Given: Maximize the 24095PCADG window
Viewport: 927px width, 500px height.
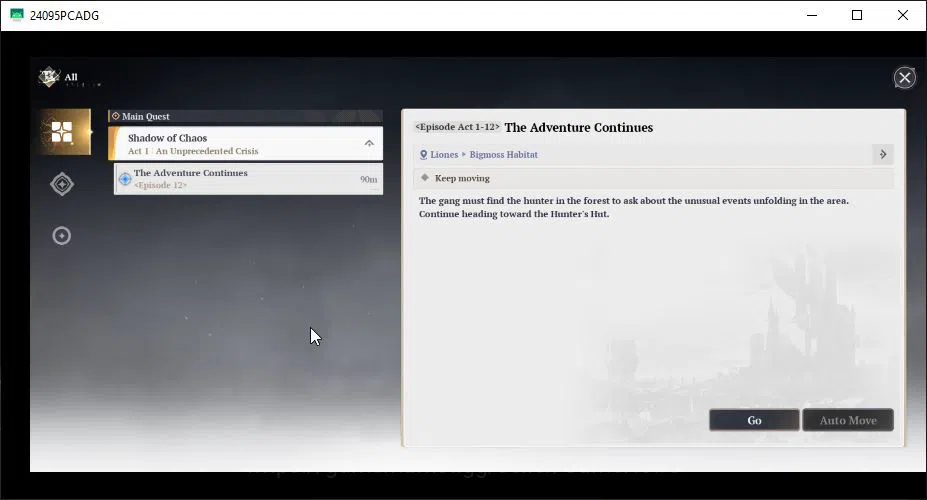Looking at the screenshot, I should pyautogui.click(x=857, y=15).
